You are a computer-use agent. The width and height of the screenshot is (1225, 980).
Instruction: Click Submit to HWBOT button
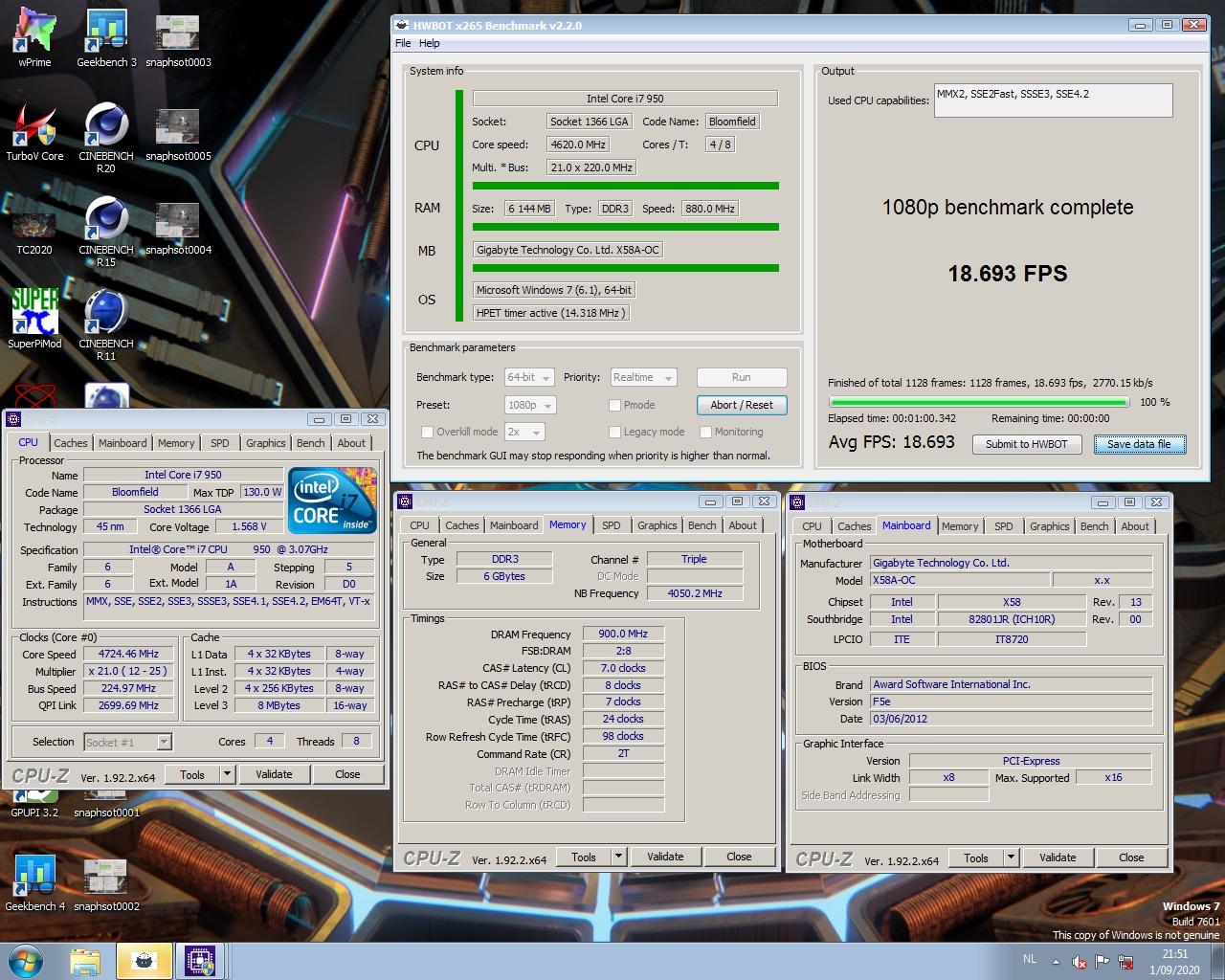(1027, 444)
